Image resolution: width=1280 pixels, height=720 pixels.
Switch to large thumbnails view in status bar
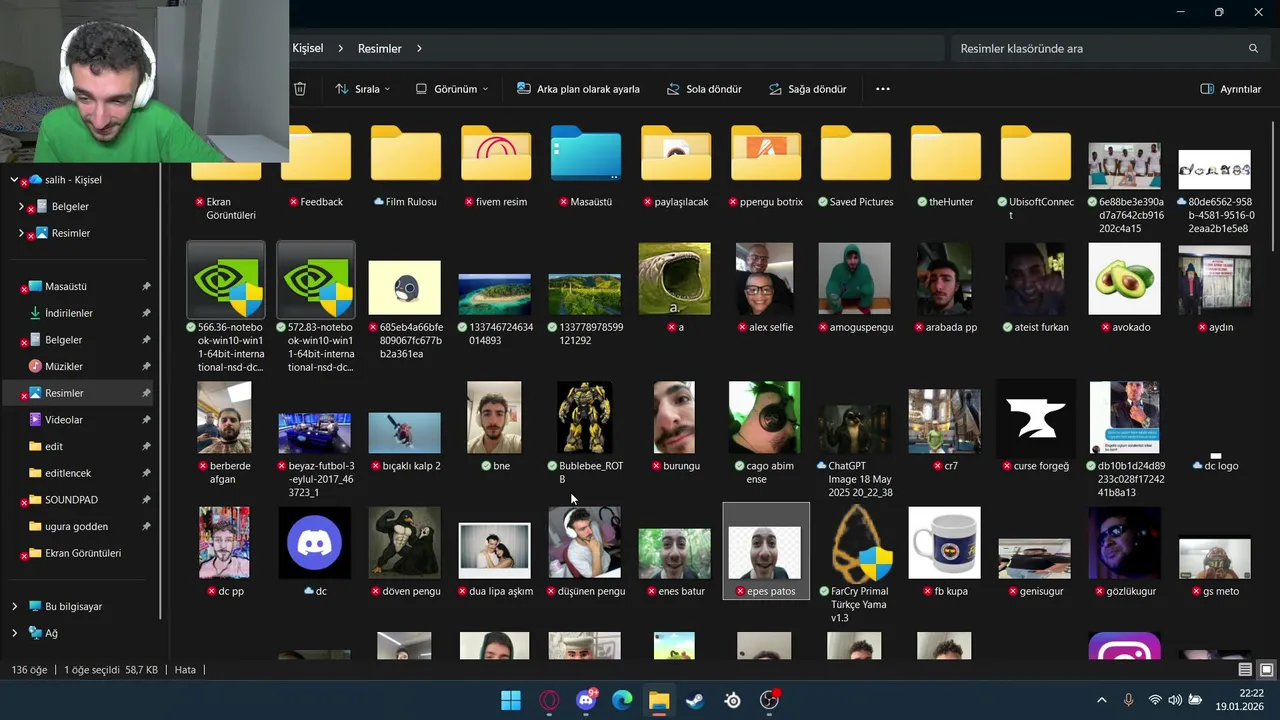click(x=1266, y=670)
